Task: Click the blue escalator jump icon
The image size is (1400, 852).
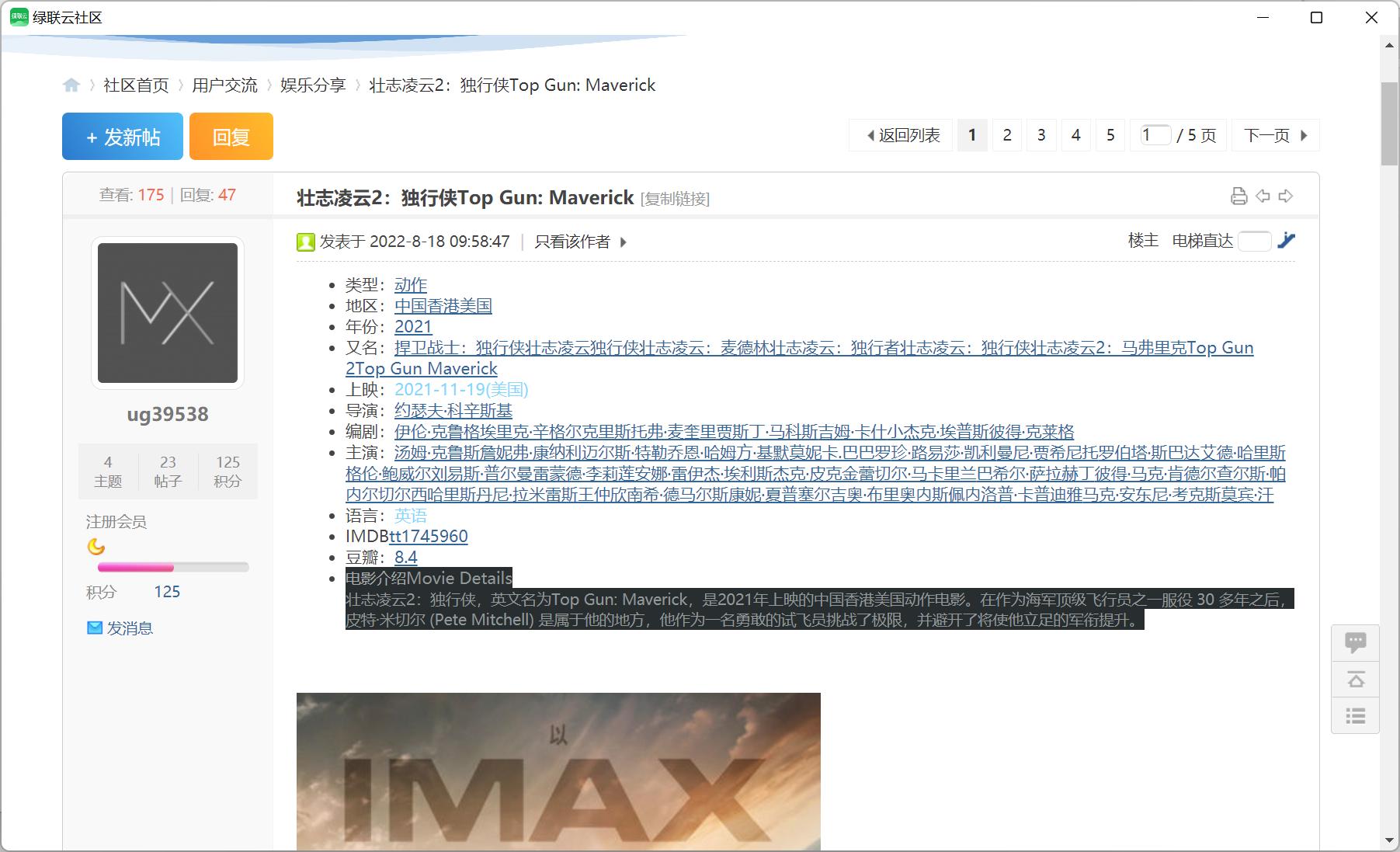Action: click(x=1287, y=241)
